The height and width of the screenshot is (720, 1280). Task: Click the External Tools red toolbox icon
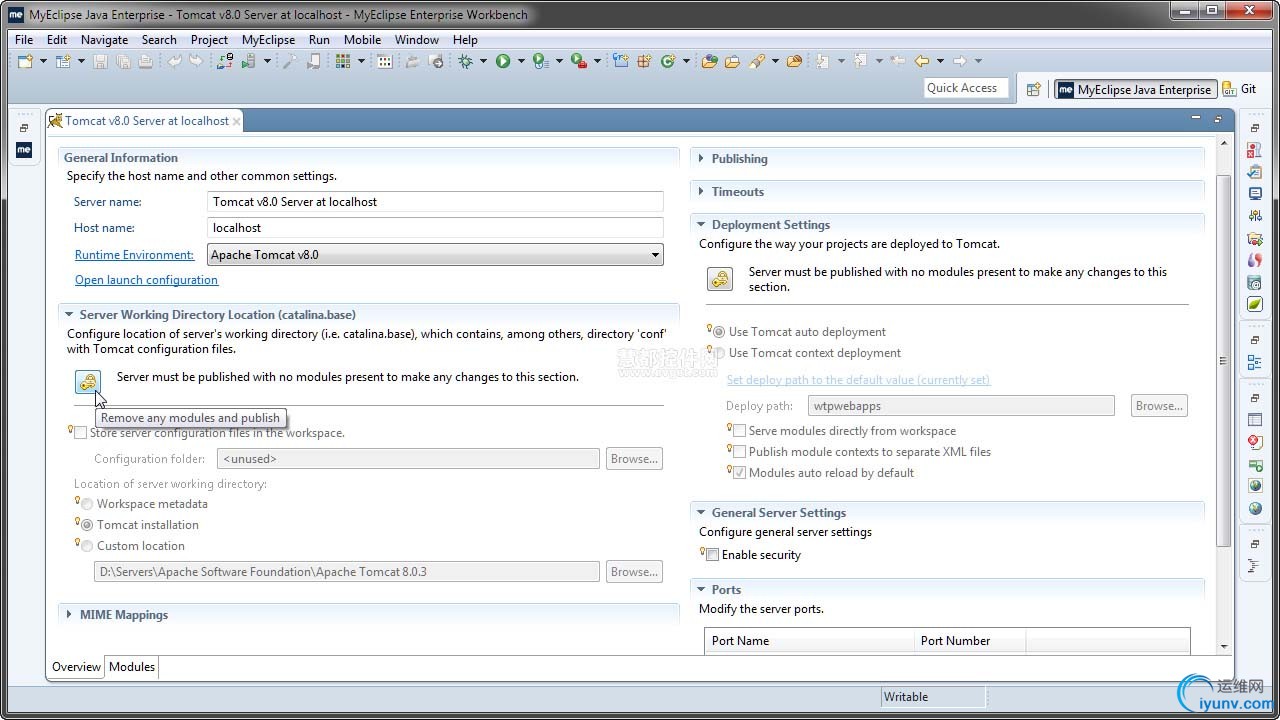pyautogui.click(x=578, y=61)
